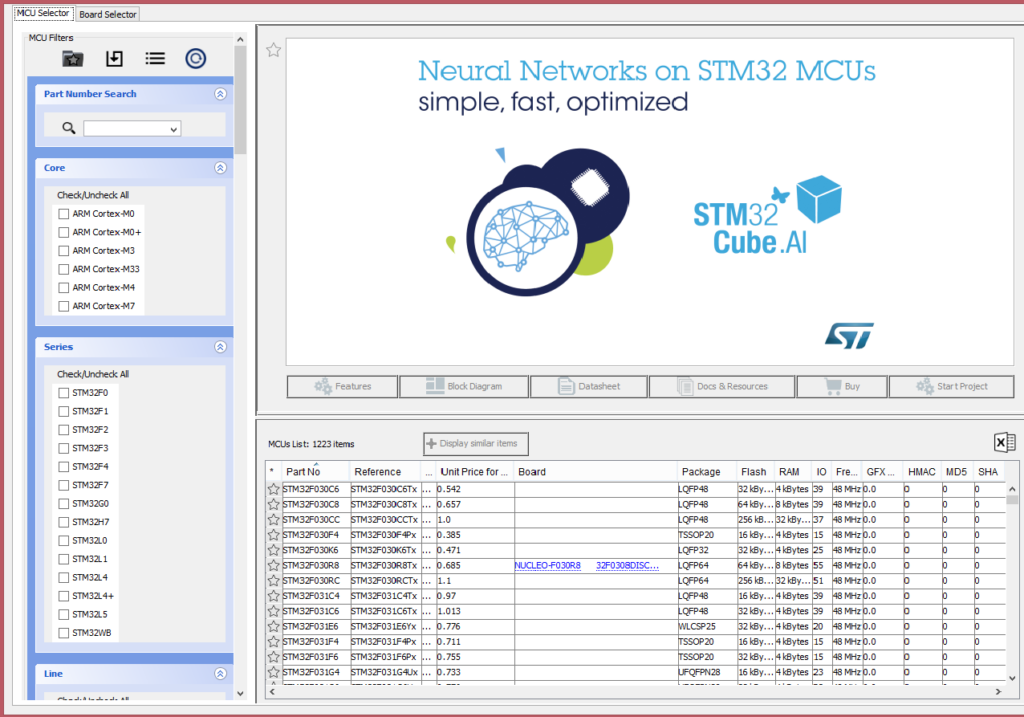
Task: Click the filter panel scroll down arrow
Action: pos(240,693)
